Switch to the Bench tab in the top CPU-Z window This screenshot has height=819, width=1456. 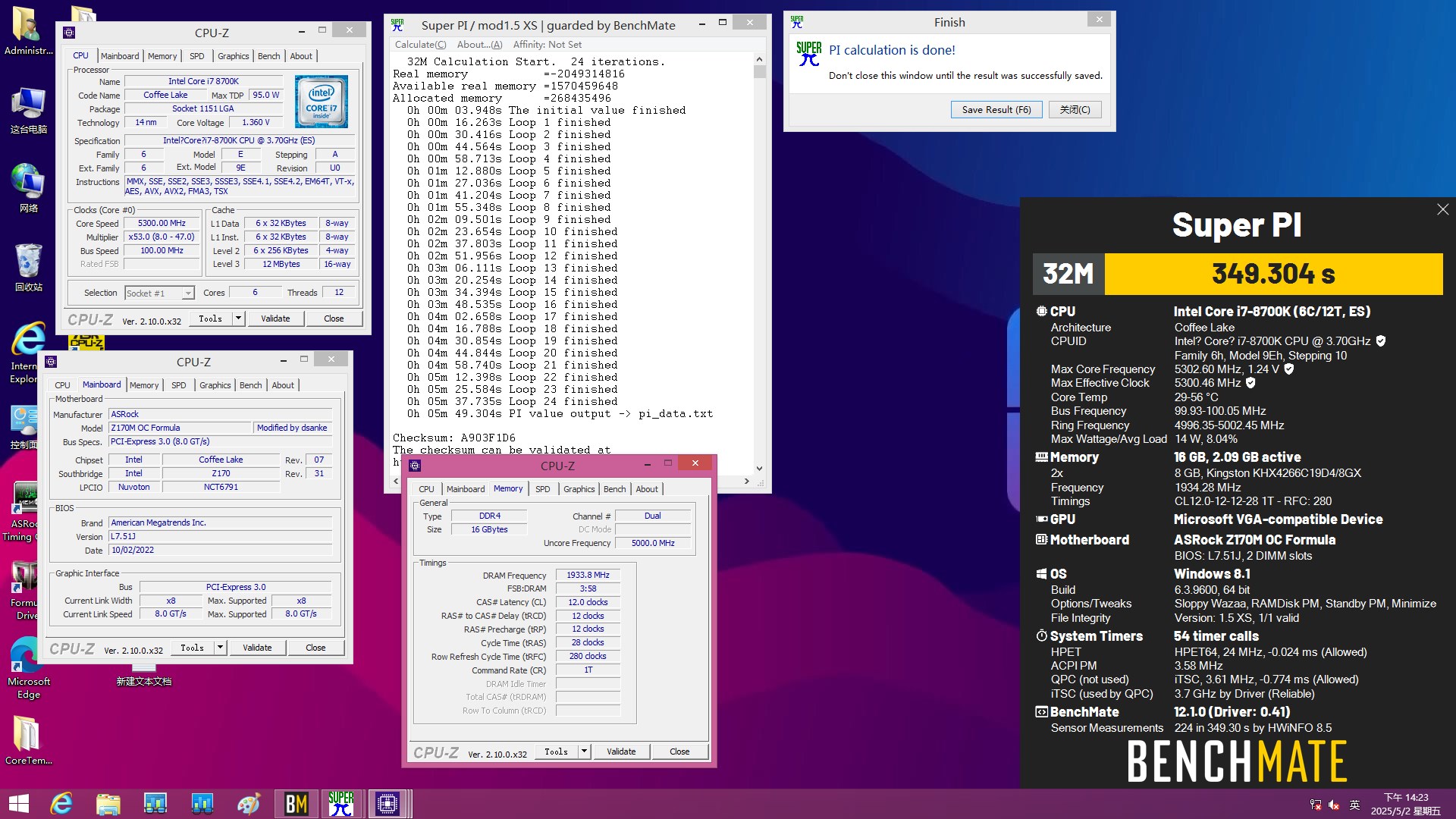[268, 56]
